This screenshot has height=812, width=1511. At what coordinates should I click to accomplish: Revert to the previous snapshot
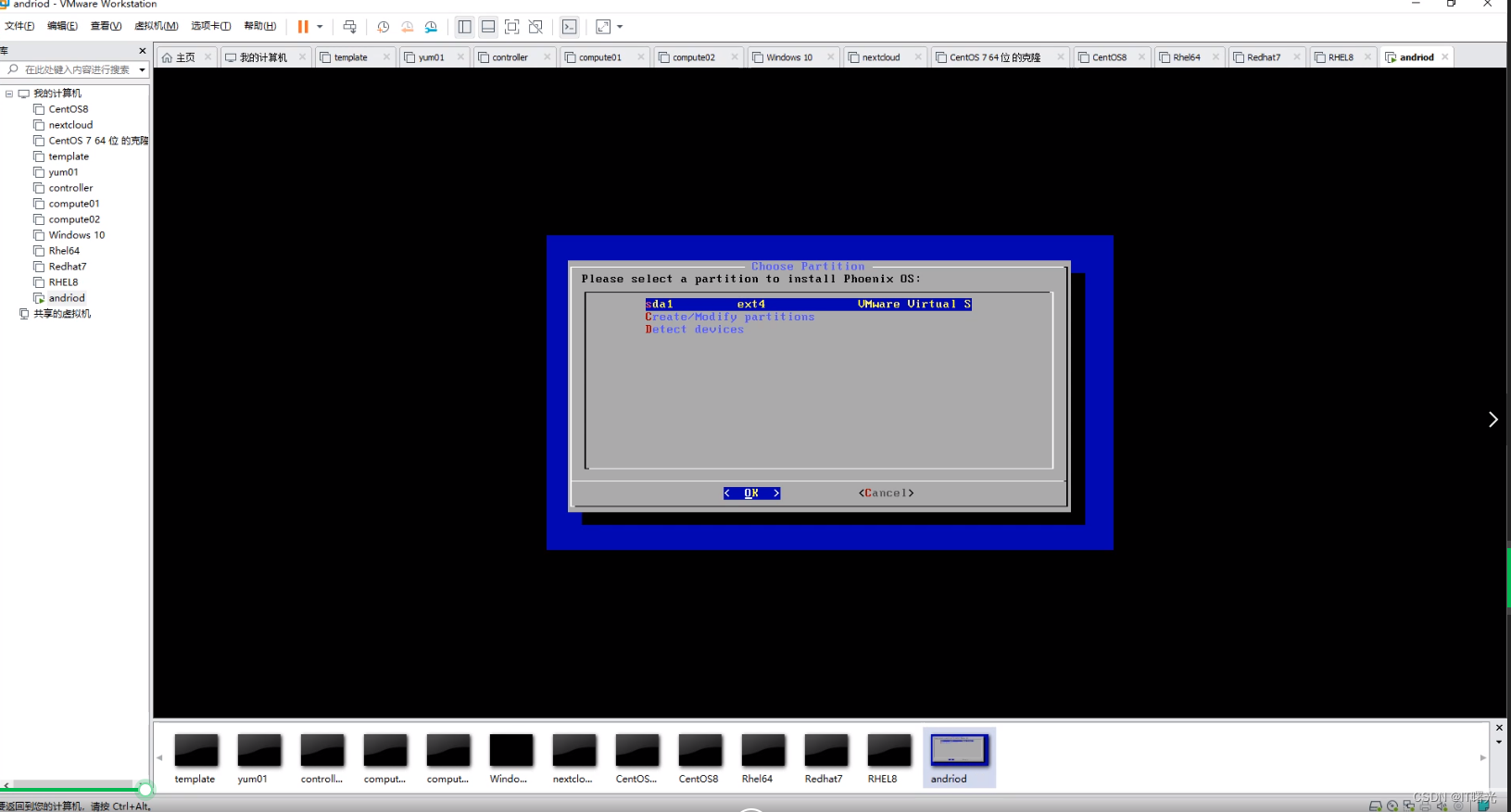click(x=407, y=27)
